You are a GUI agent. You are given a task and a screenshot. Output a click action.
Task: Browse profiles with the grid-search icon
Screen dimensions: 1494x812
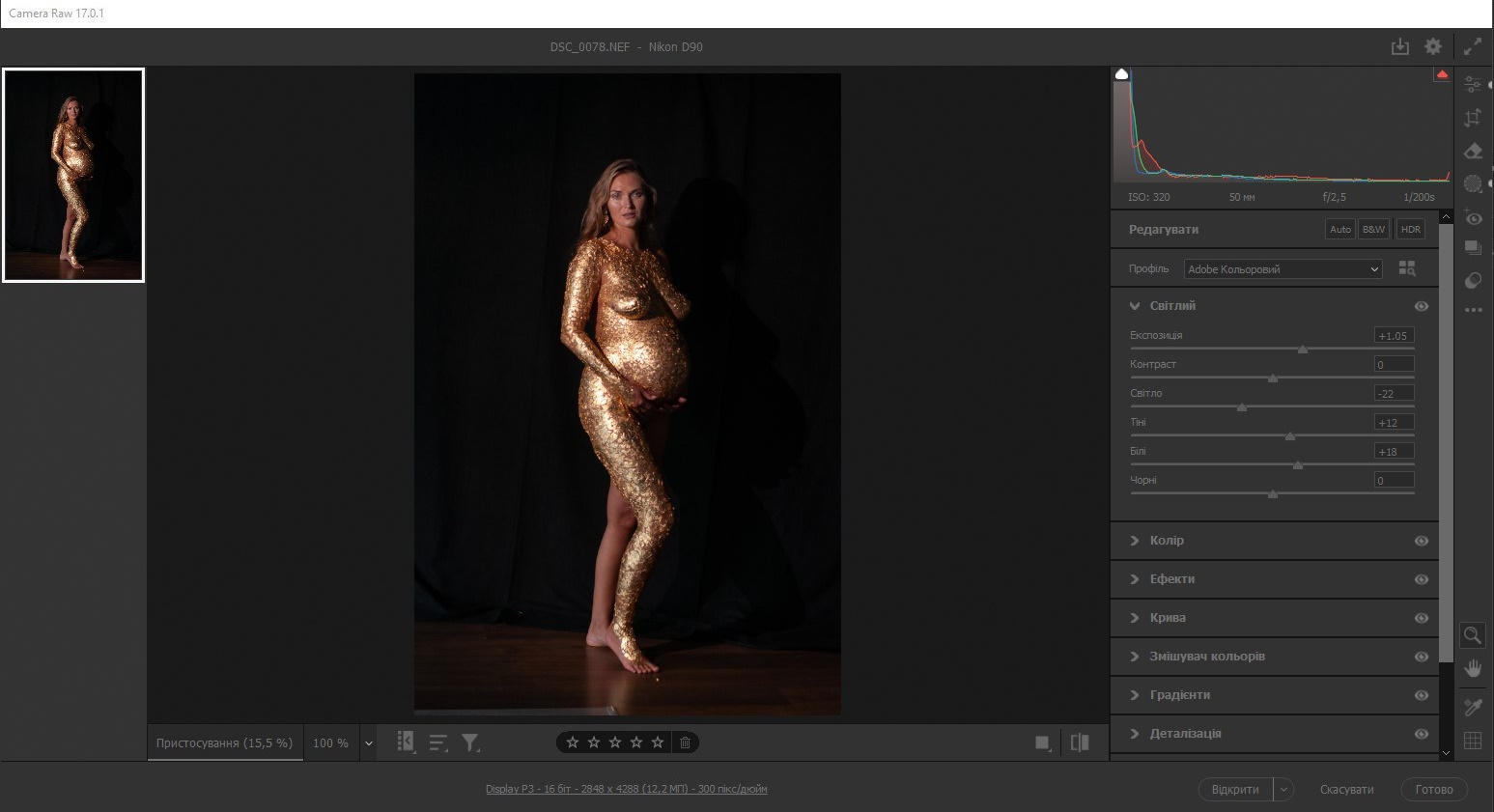(x=1407, y=268)
